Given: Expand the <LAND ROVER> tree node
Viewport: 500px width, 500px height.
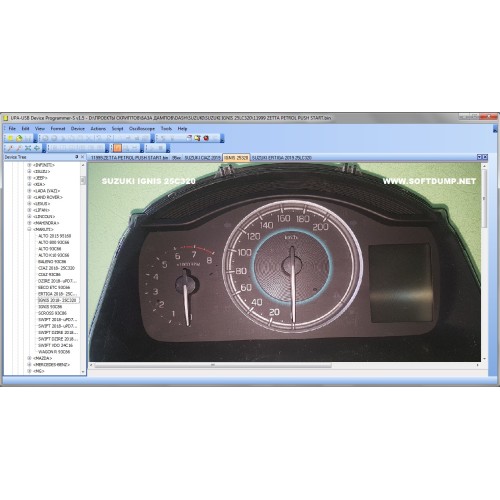Looking at the screenshot, I should click(x=29, y=197).
